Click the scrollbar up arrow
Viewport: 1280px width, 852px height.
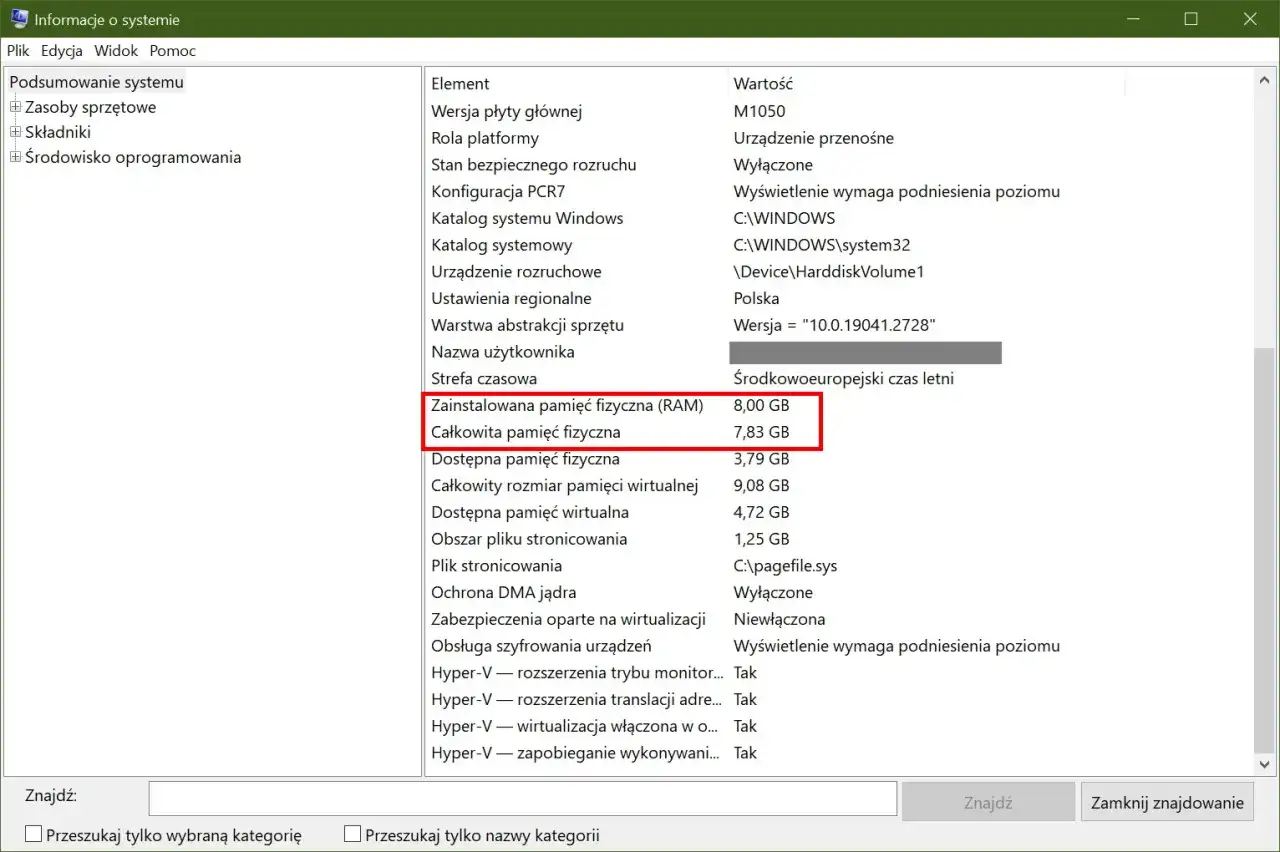coord(1262,81)
